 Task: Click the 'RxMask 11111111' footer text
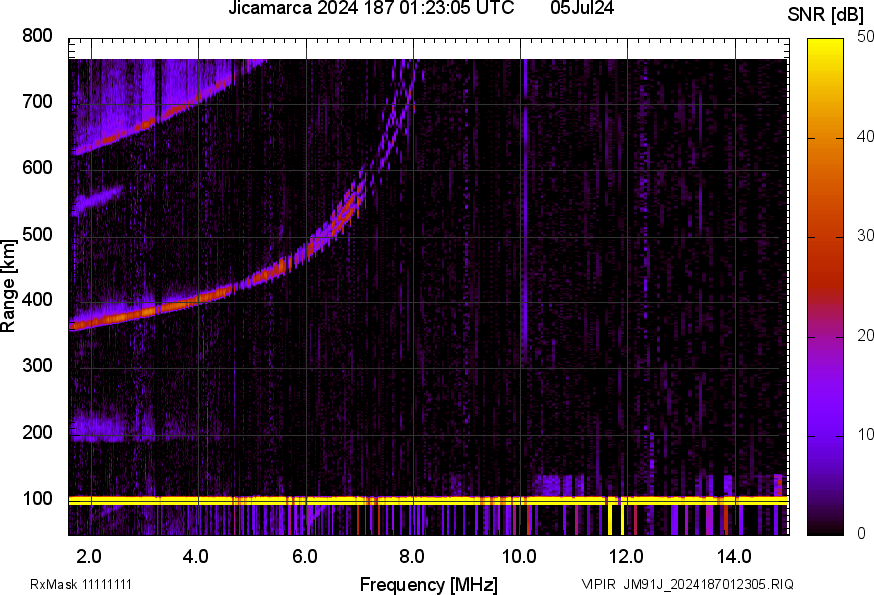(81, 584)
